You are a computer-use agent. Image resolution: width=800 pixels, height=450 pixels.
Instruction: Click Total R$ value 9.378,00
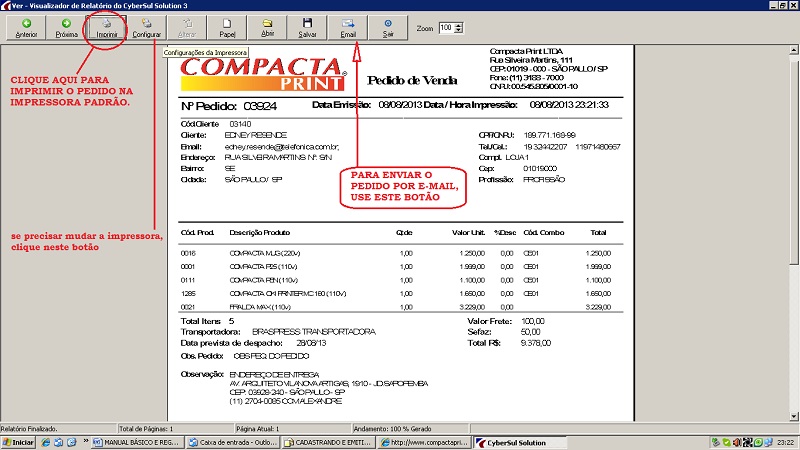click(x=536, y=343)
